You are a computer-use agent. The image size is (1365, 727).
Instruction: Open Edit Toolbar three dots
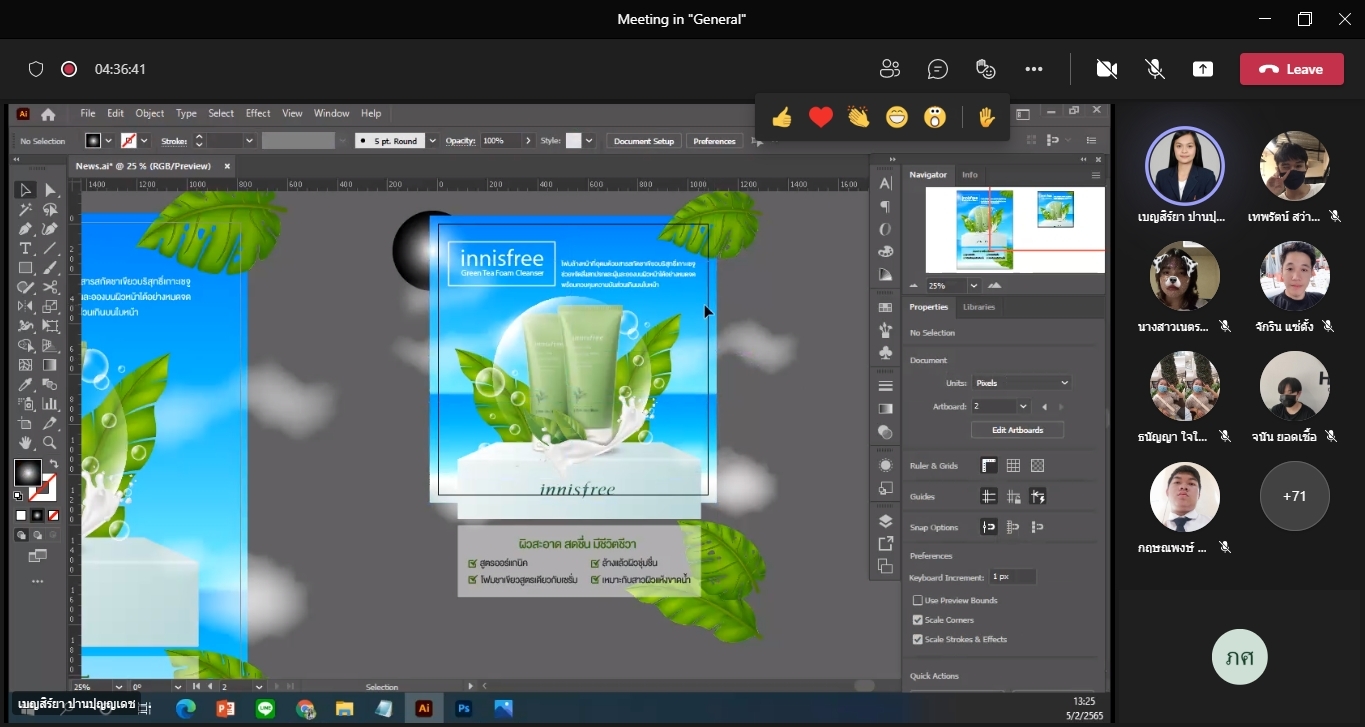(38, 581)
